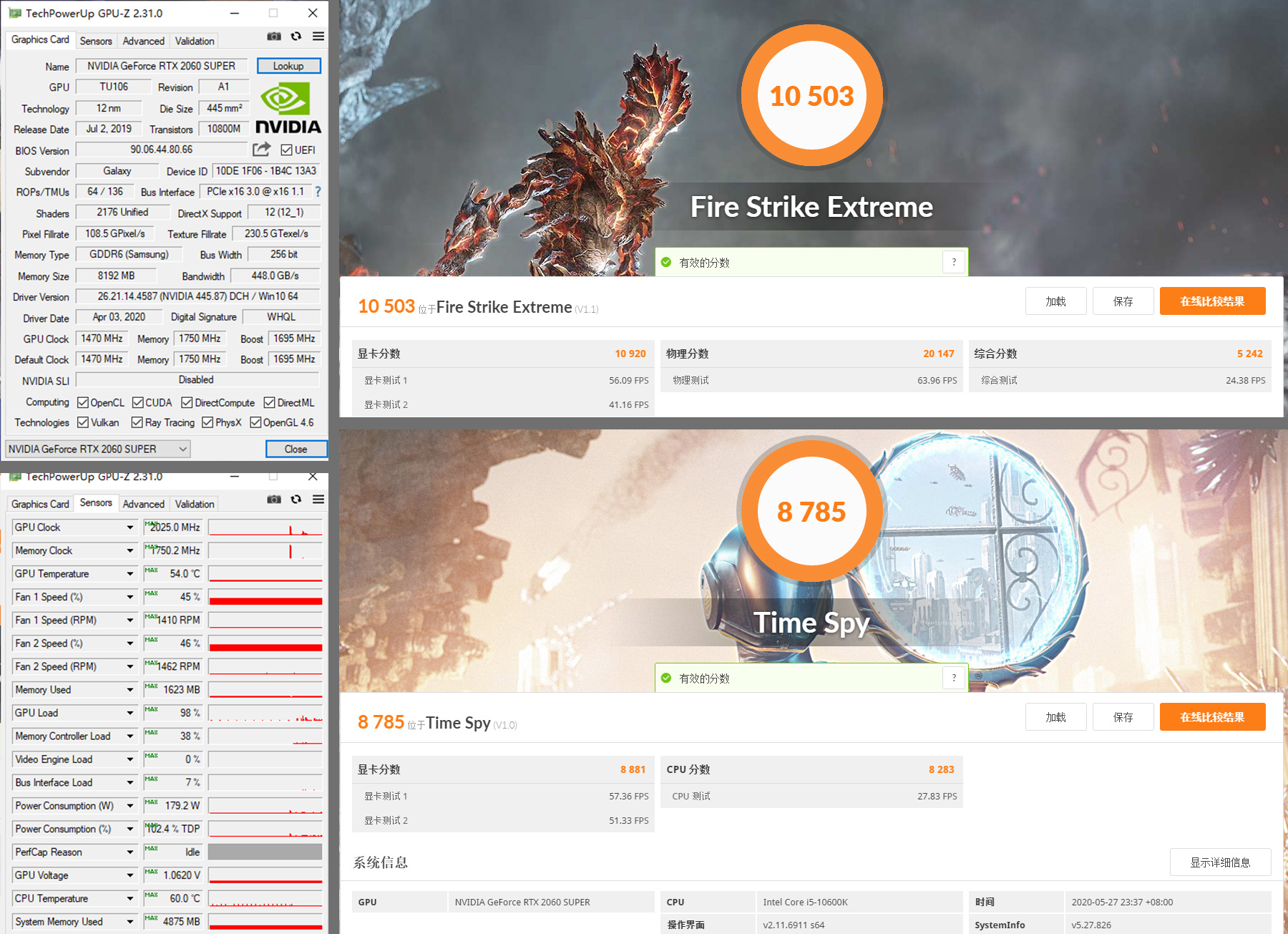Click the refresh icon in Sensors GPU-Z window
This screenshot has width=1288, height=934.
click(x=296, y=500)
